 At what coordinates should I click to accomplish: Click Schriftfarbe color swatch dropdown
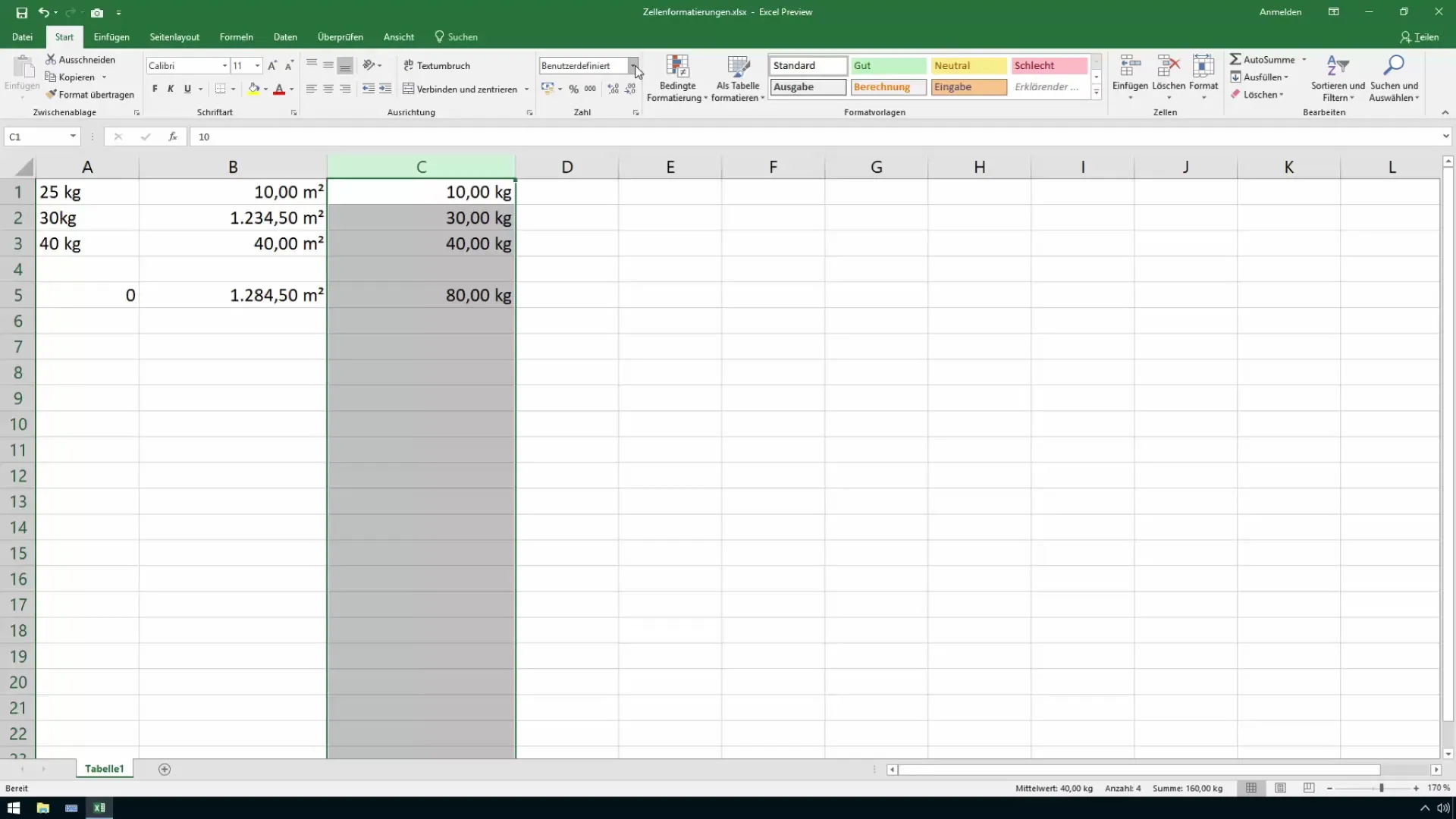coord(291,90)
